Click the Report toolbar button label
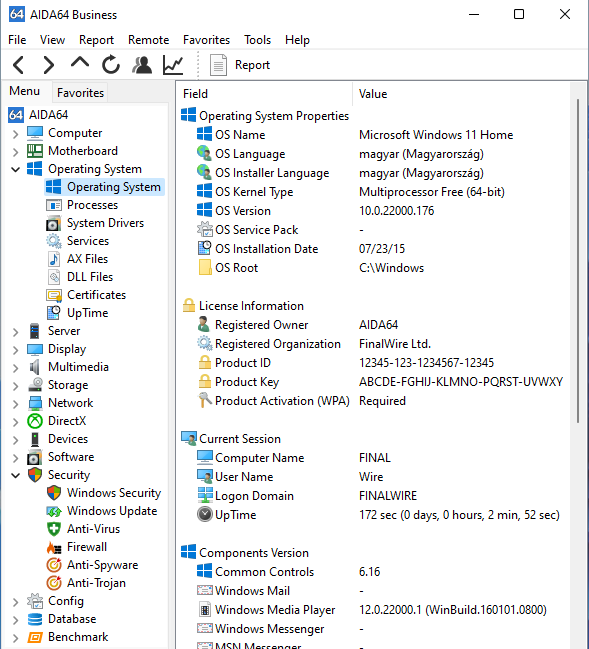Image resolution: width=589 pixels, height=649 pixels. pos(252,65)
